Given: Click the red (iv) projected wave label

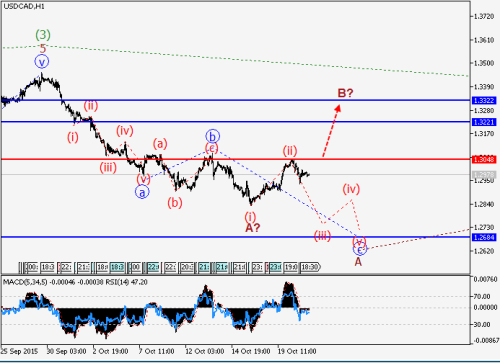Looking at the screenshot, I should point(351,189).
